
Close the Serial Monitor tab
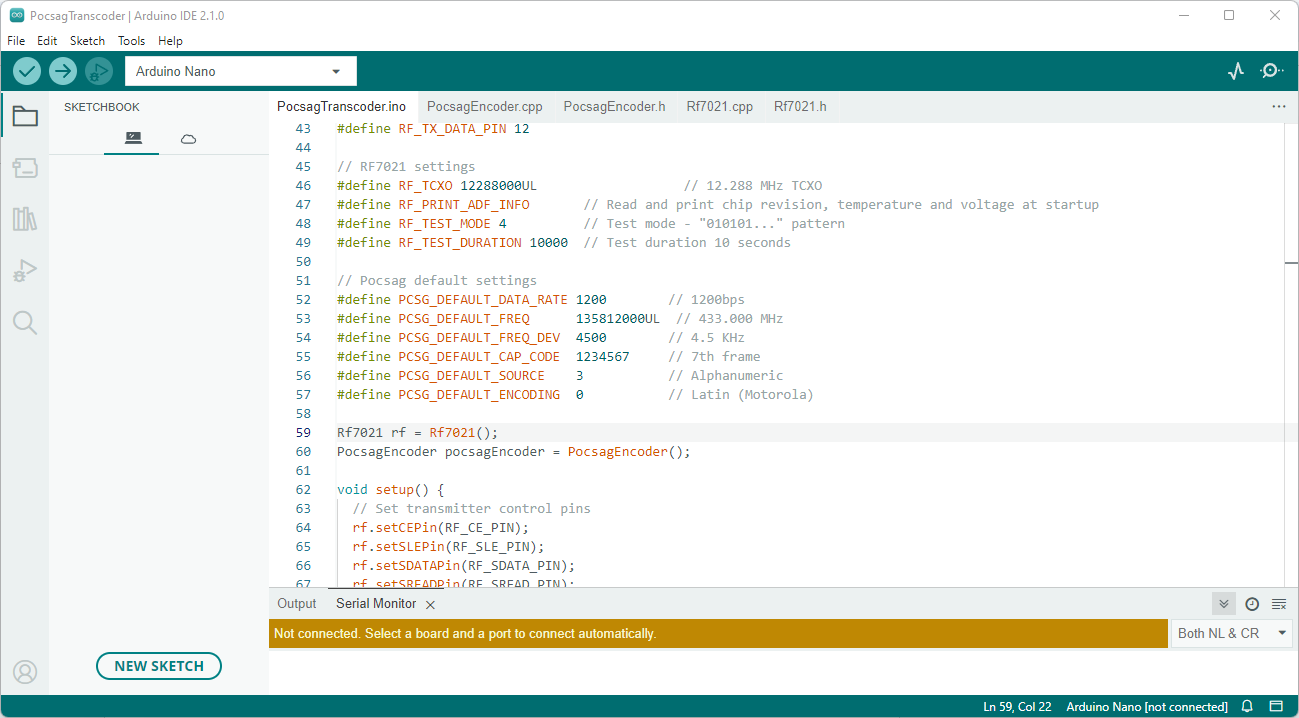(430, 605)
